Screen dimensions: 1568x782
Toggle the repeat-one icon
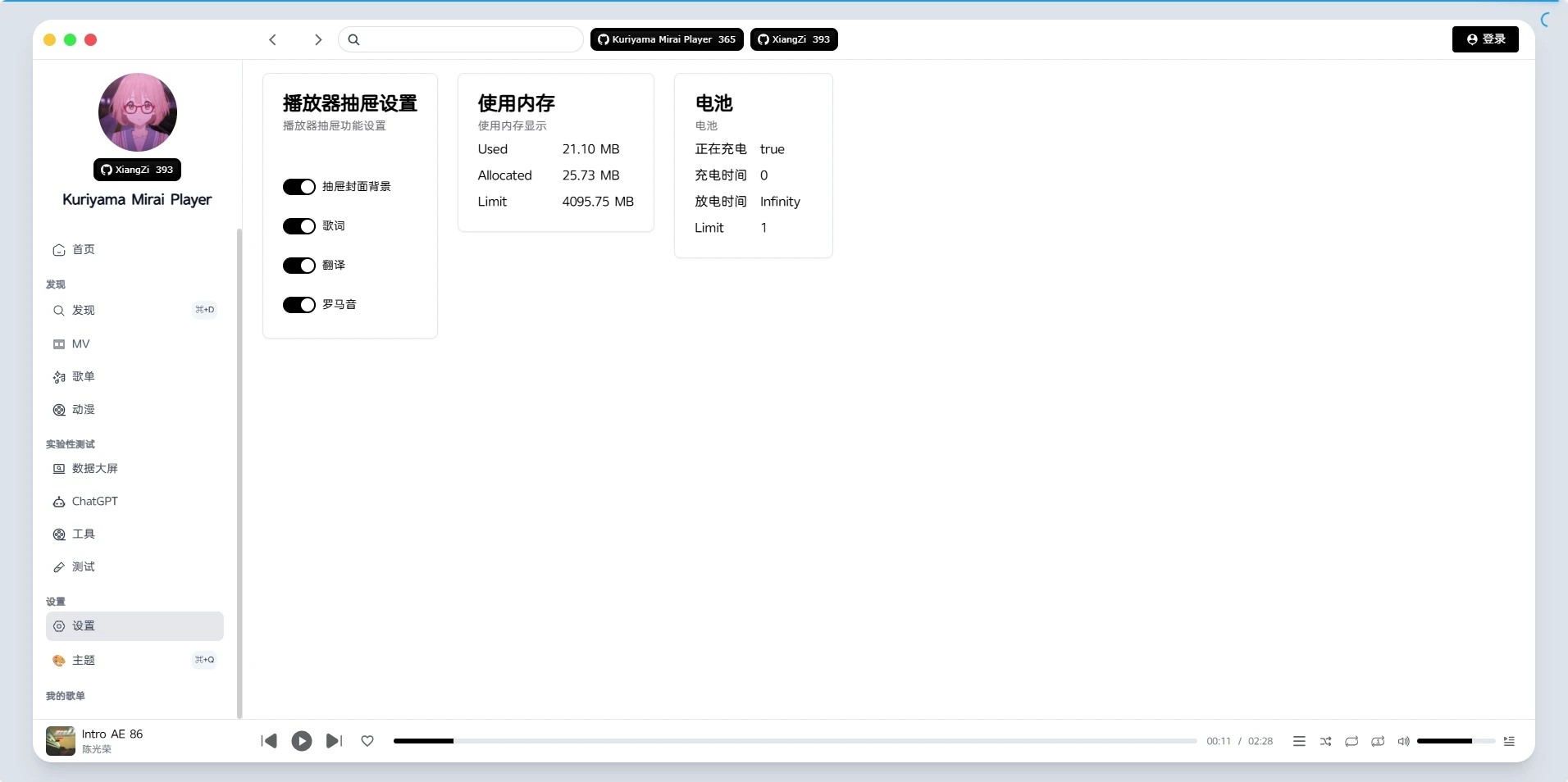pyautogui.click(x=1378, y=741)
